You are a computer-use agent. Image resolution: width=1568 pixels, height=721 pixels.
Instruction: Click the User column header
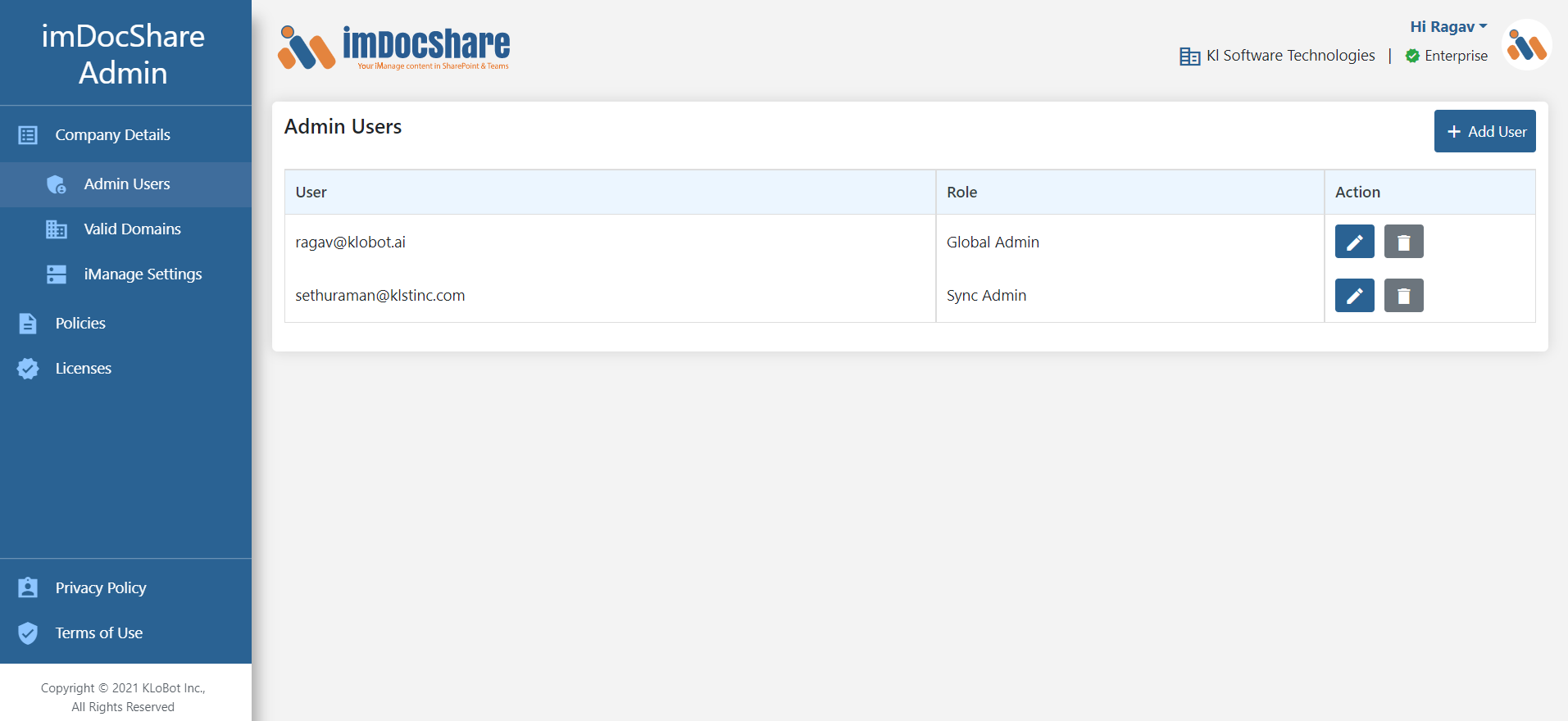point(610,192)
